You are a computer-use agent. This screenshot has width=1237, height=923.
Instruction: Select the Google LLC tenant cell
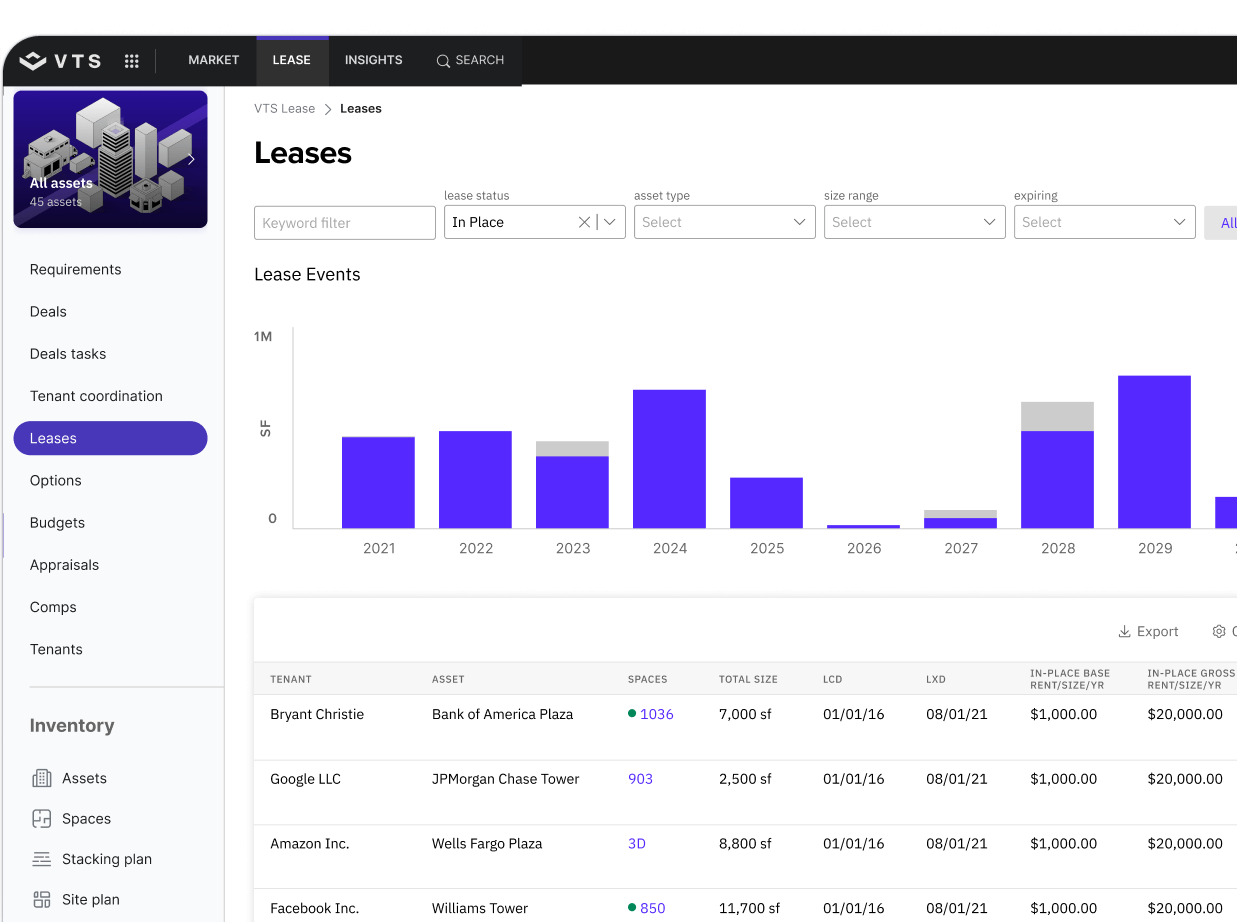pos(305,779)
